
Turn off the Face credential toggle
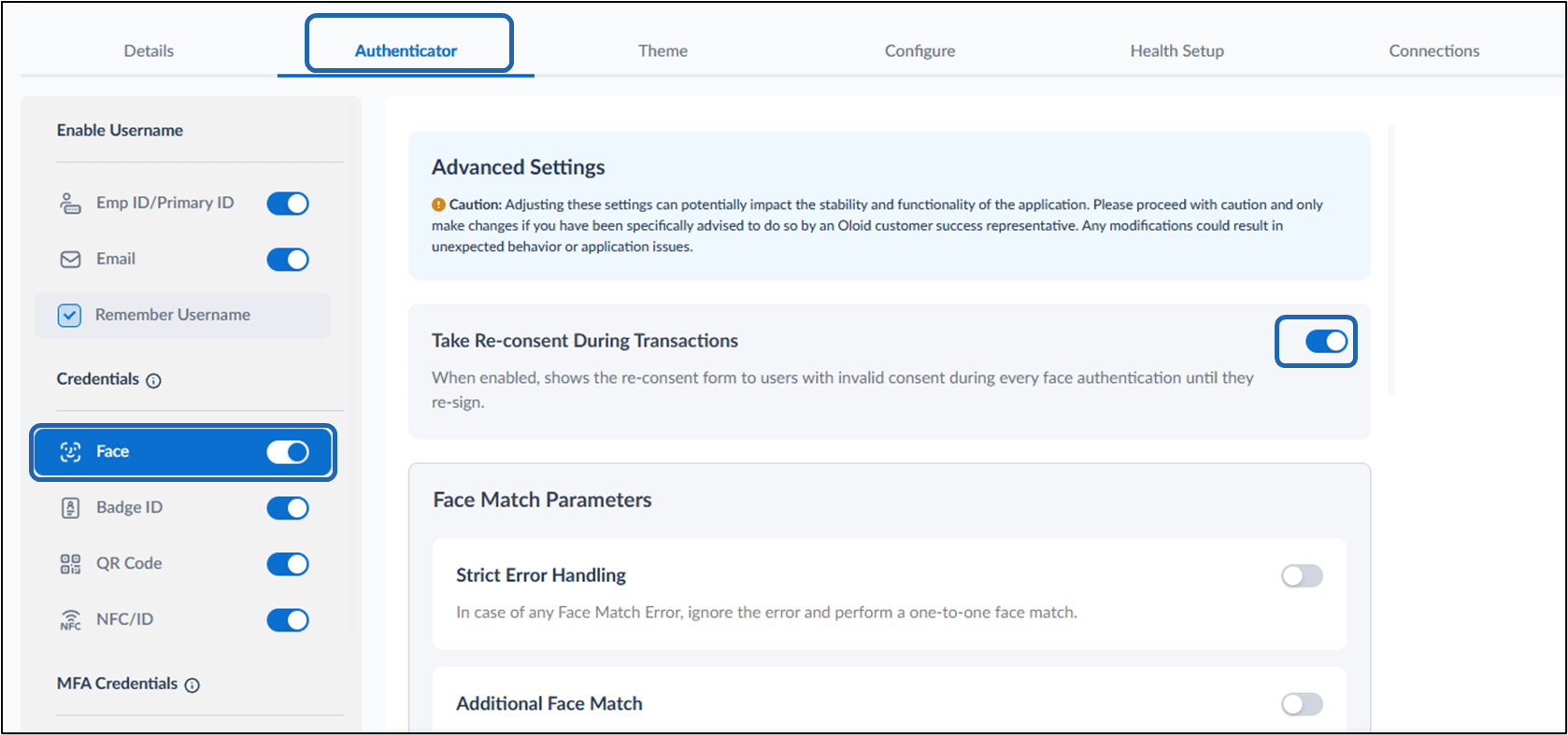point(288,452)
